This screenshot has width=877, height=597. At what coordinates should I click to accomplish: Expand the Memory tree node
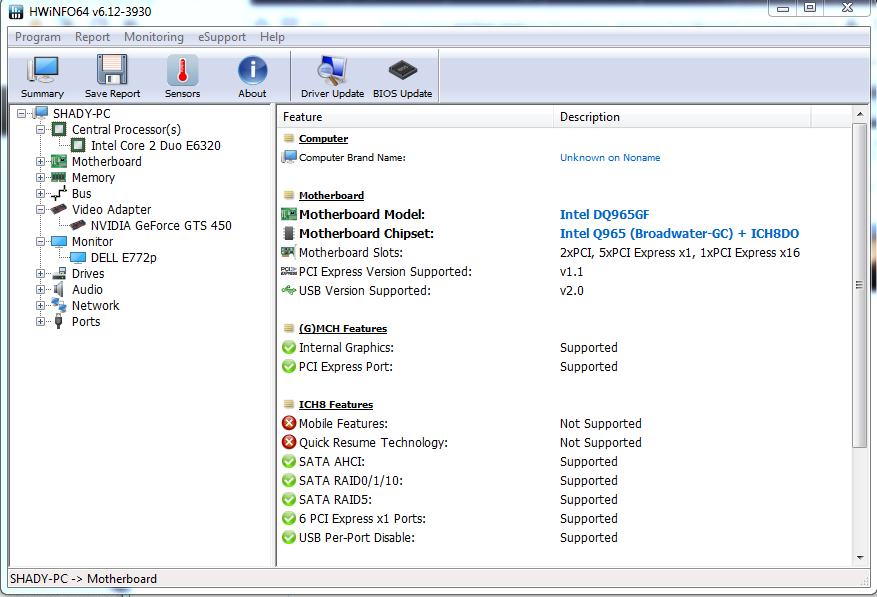pyautogui.click(x=40, y=177)
